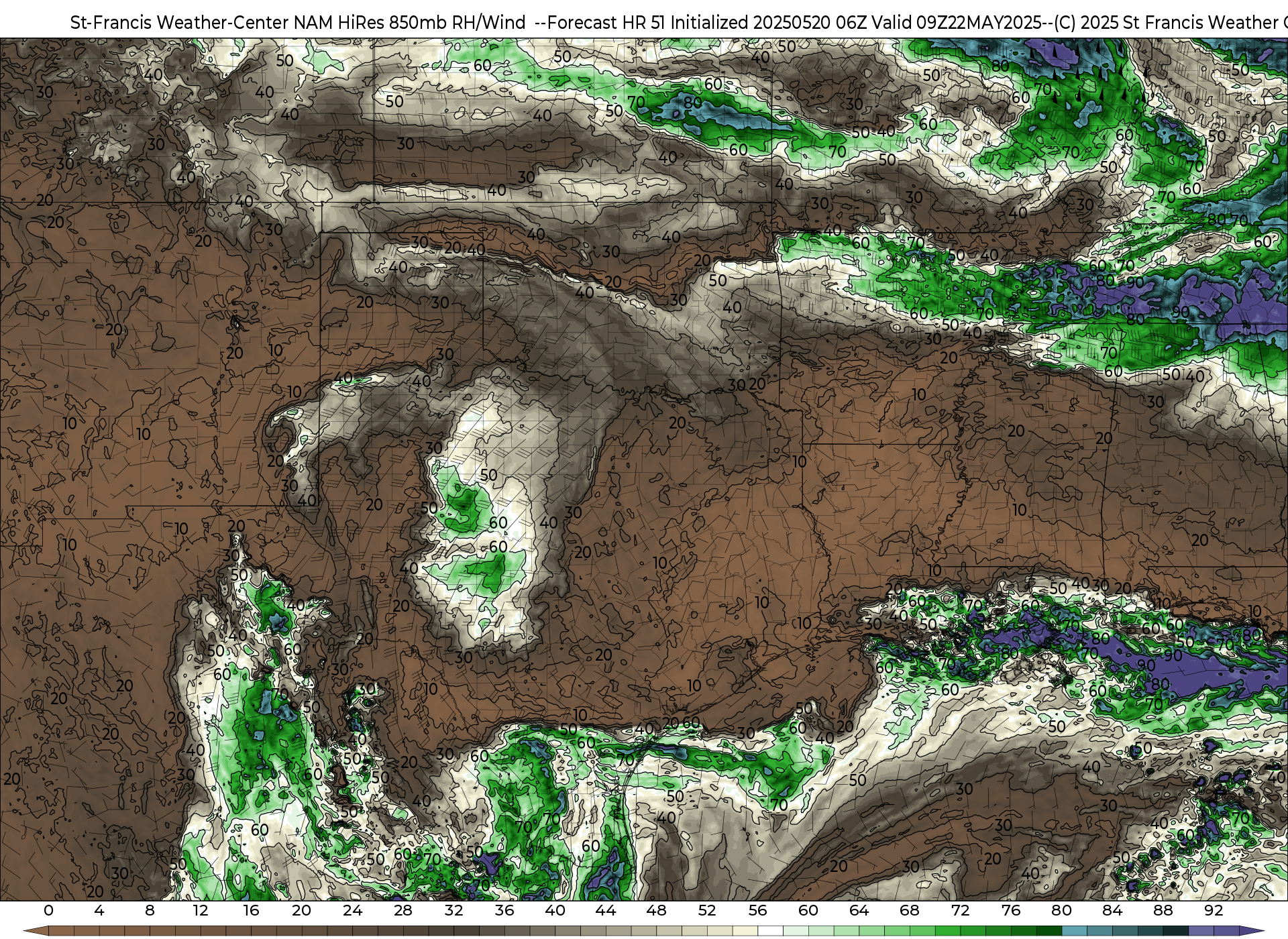Click the brown colorbar segment below label 4
The height and width of the screenshot is (939, 1288).
[x=111, y=932]
